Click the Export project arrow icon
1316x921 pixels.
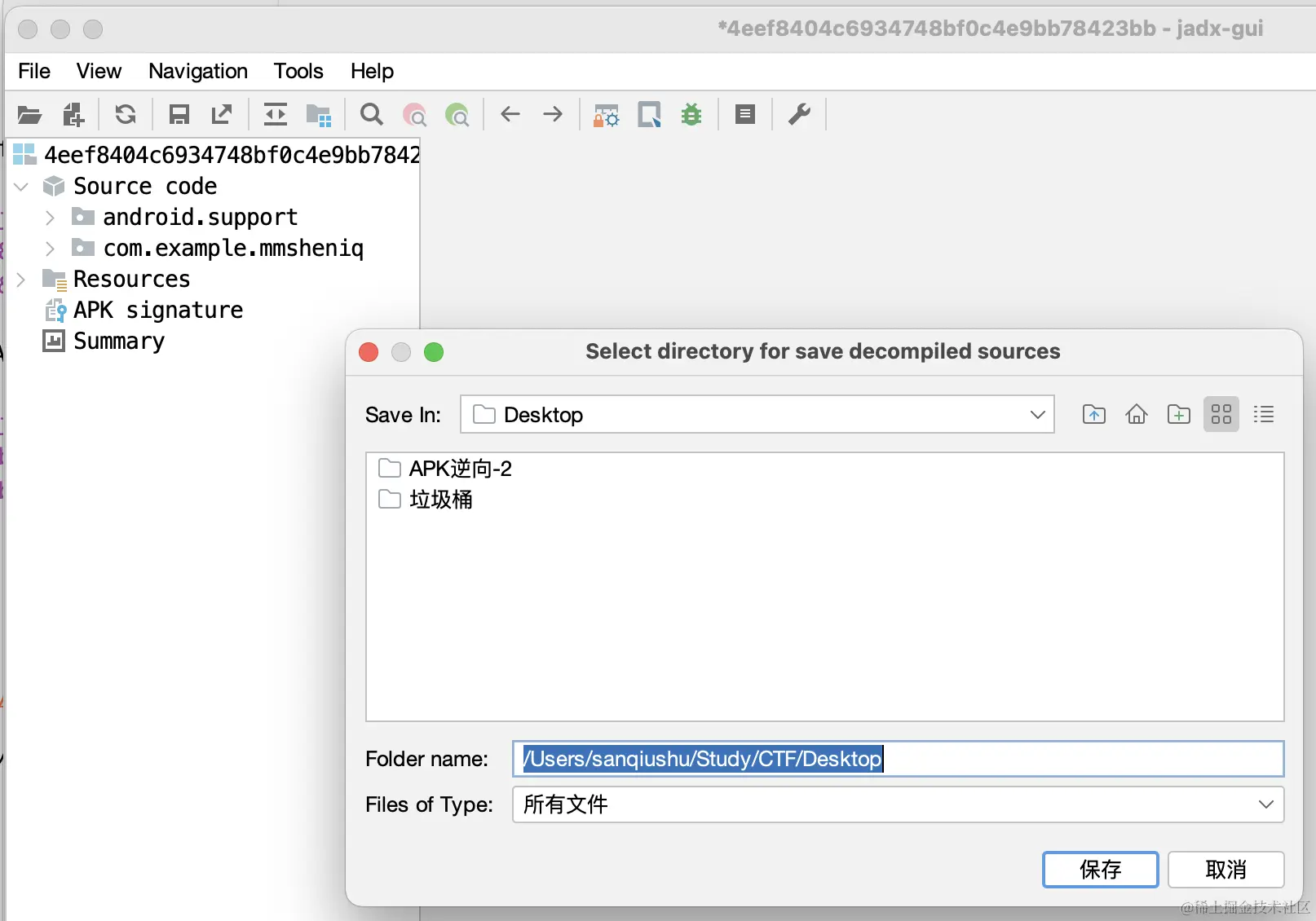(222, 115)
